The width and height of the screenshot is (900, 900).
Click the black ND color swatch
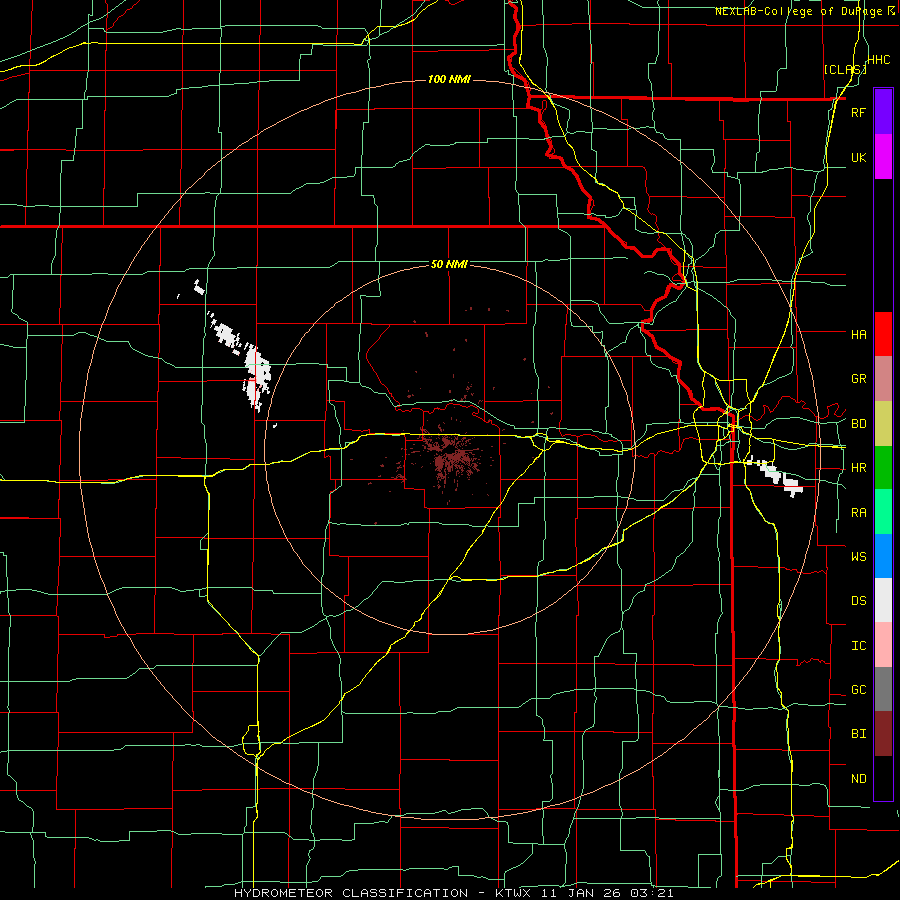click(883, 778)
